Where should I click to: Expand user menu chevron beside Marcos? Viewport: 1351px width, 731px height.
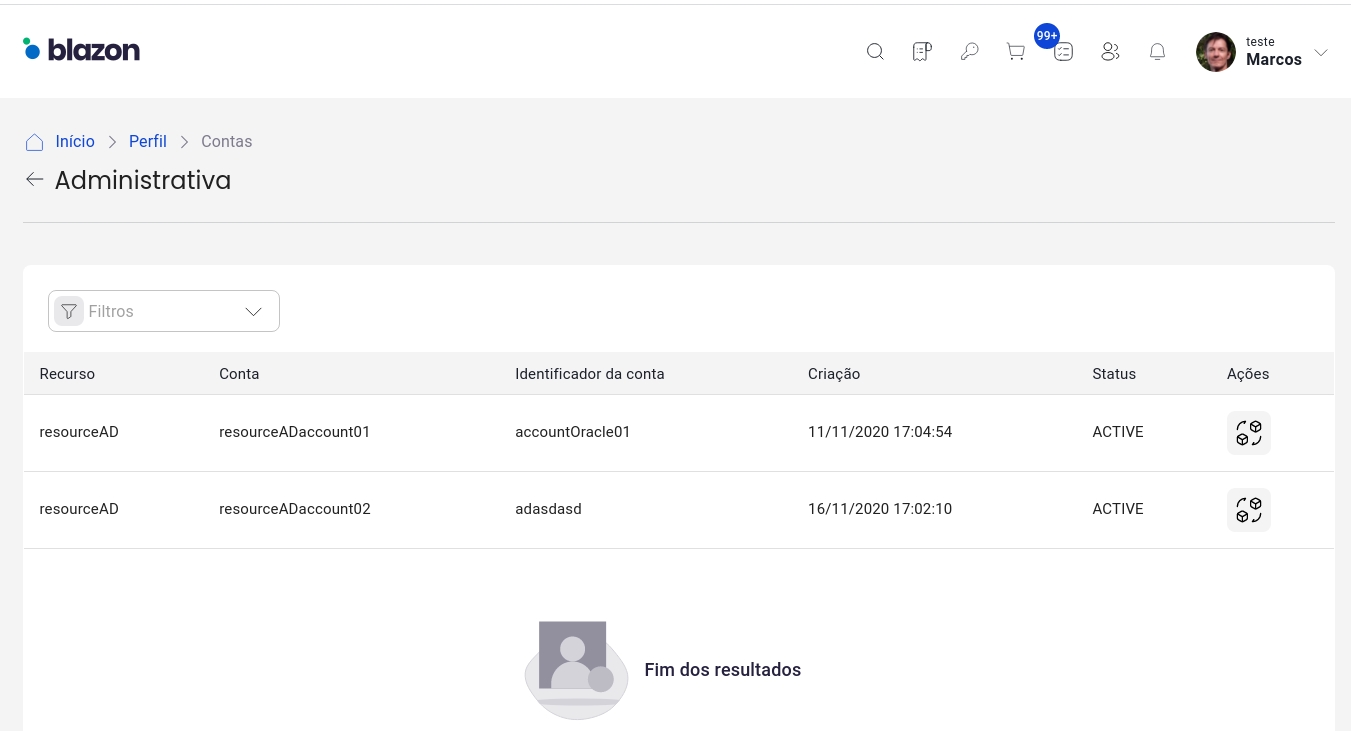point(1321,53)
